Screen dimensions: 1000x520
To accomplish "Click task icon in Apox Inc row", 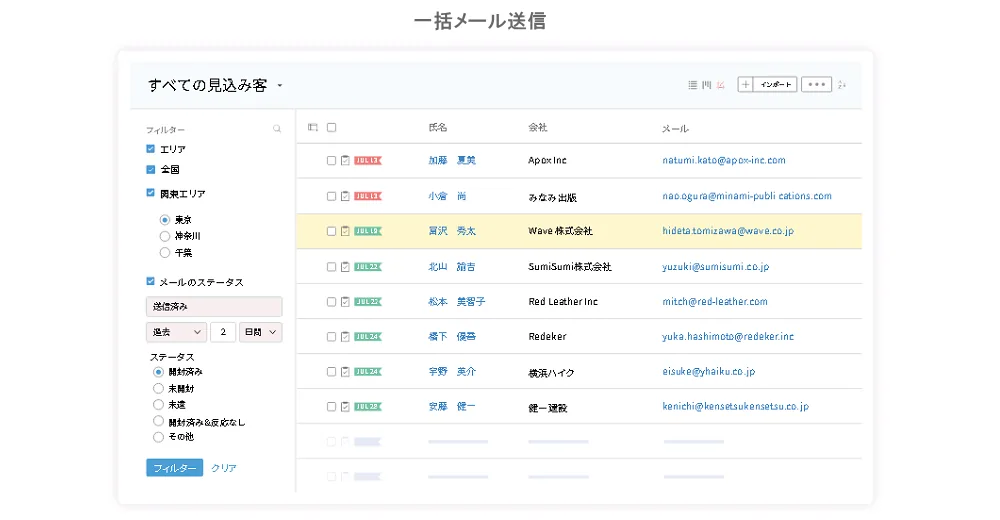I will [x=345, y=161].
